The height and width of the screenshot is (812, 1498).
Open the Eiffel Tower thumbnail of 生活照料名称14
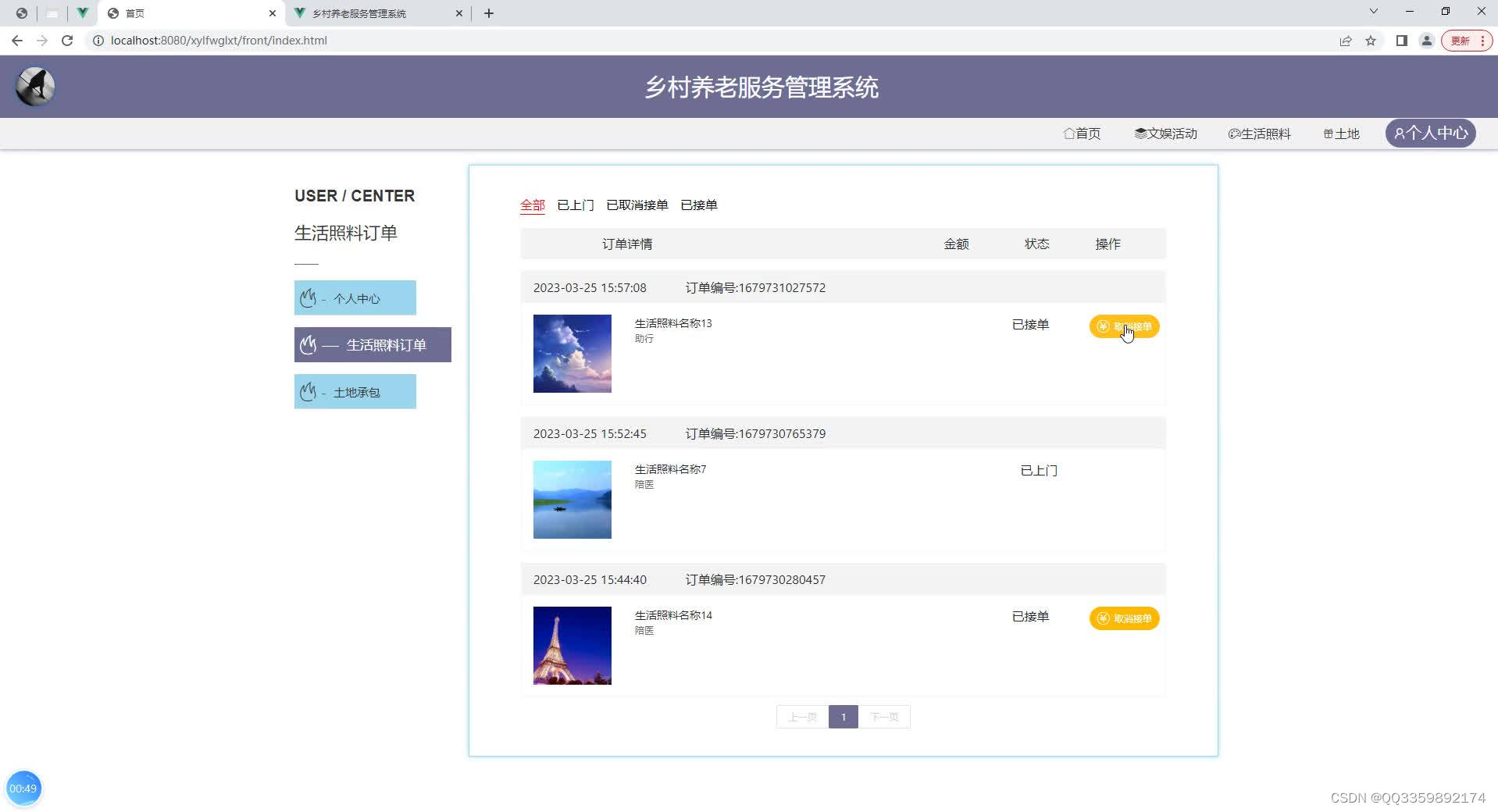coord(572,646)
